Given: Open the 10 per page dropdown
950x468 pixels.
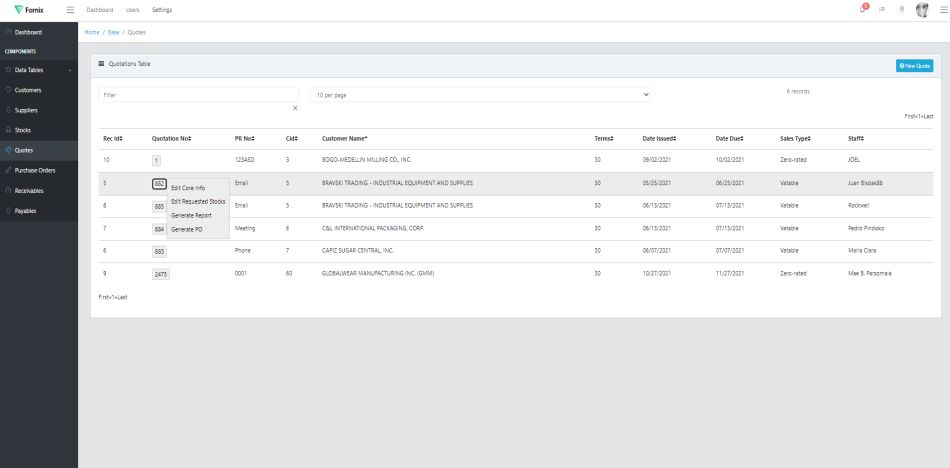Looking at the screenshot, I should pyautogui.click(x=481, y=94).
